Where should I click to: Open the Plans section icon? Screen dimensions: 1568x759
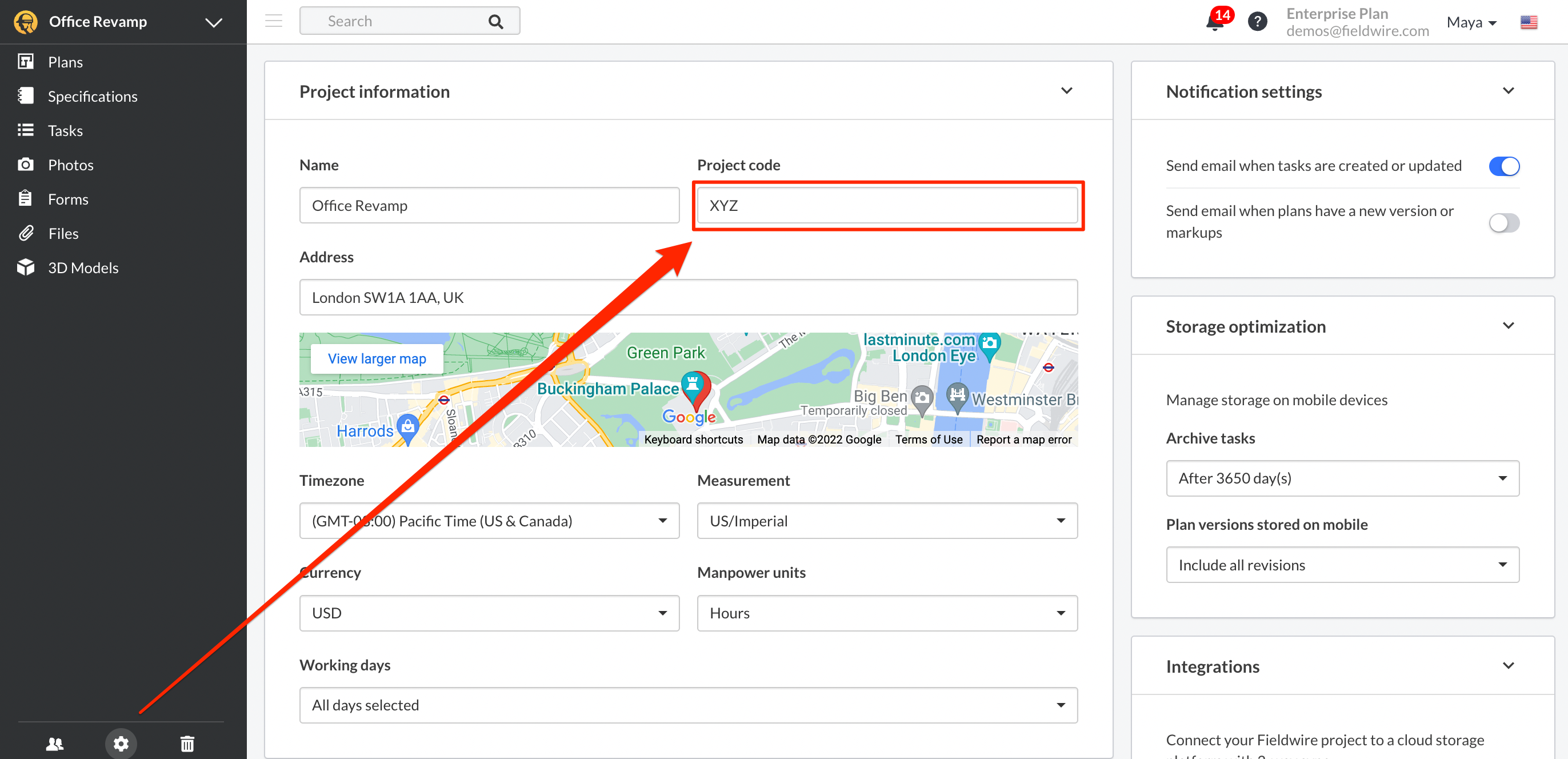[x=26, y=62]
